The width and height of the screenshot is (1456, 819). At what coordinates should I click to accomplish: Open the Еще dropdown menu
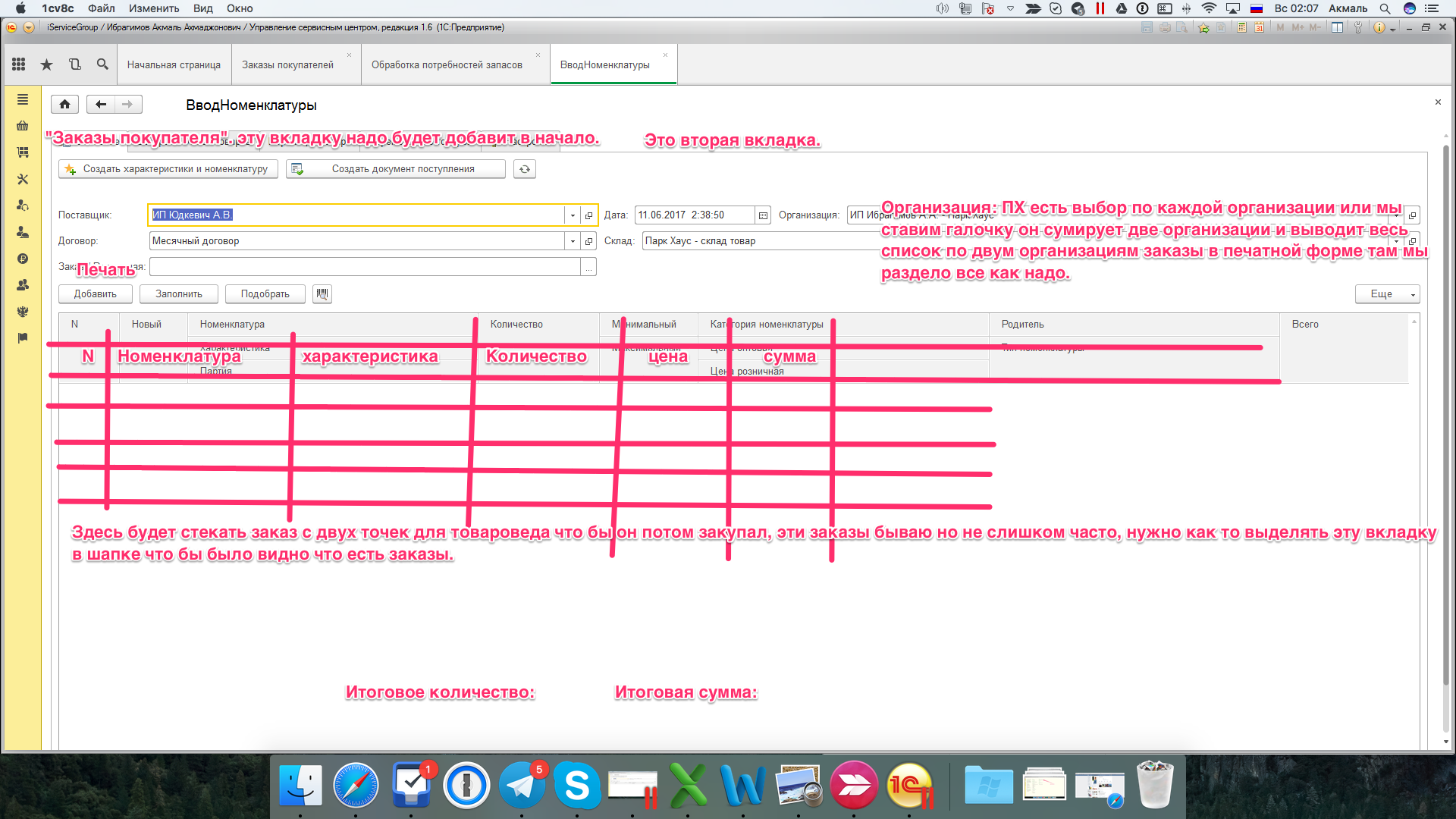[1387, 294]
